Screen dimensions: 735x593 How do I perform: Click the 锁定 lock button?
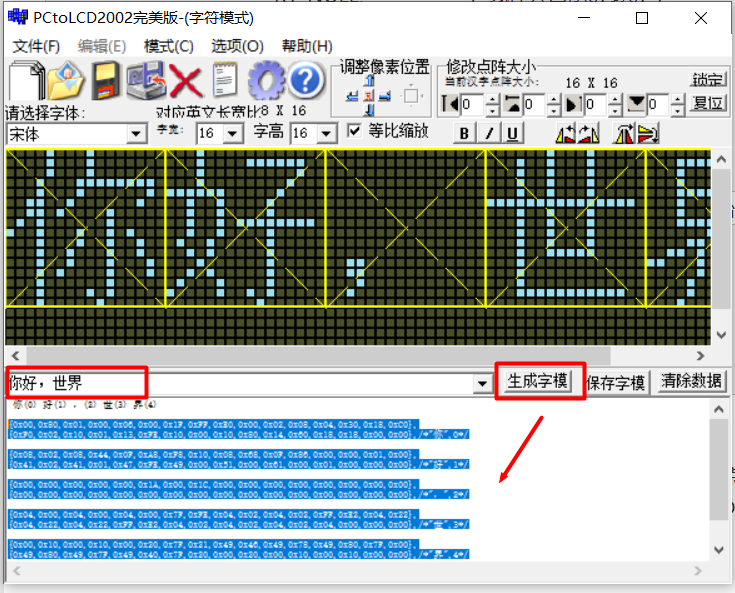point(708,79)
